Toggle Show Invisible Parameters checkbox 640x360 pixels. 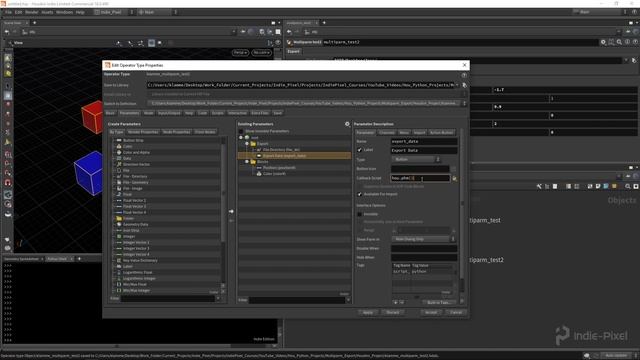tap(241, 131)
